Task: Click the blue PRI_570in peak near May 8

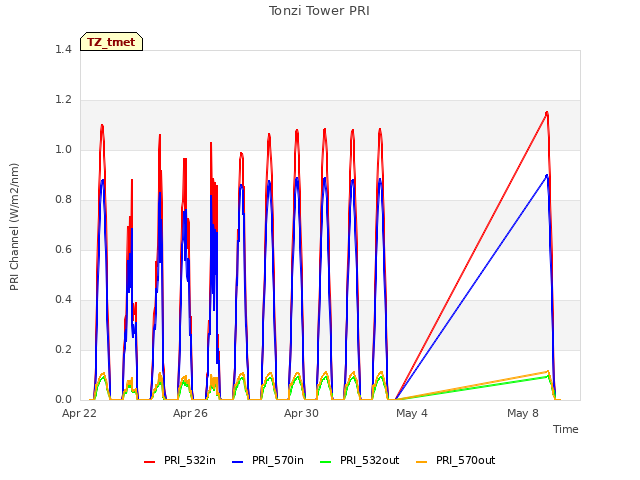Action: point(547,176)
